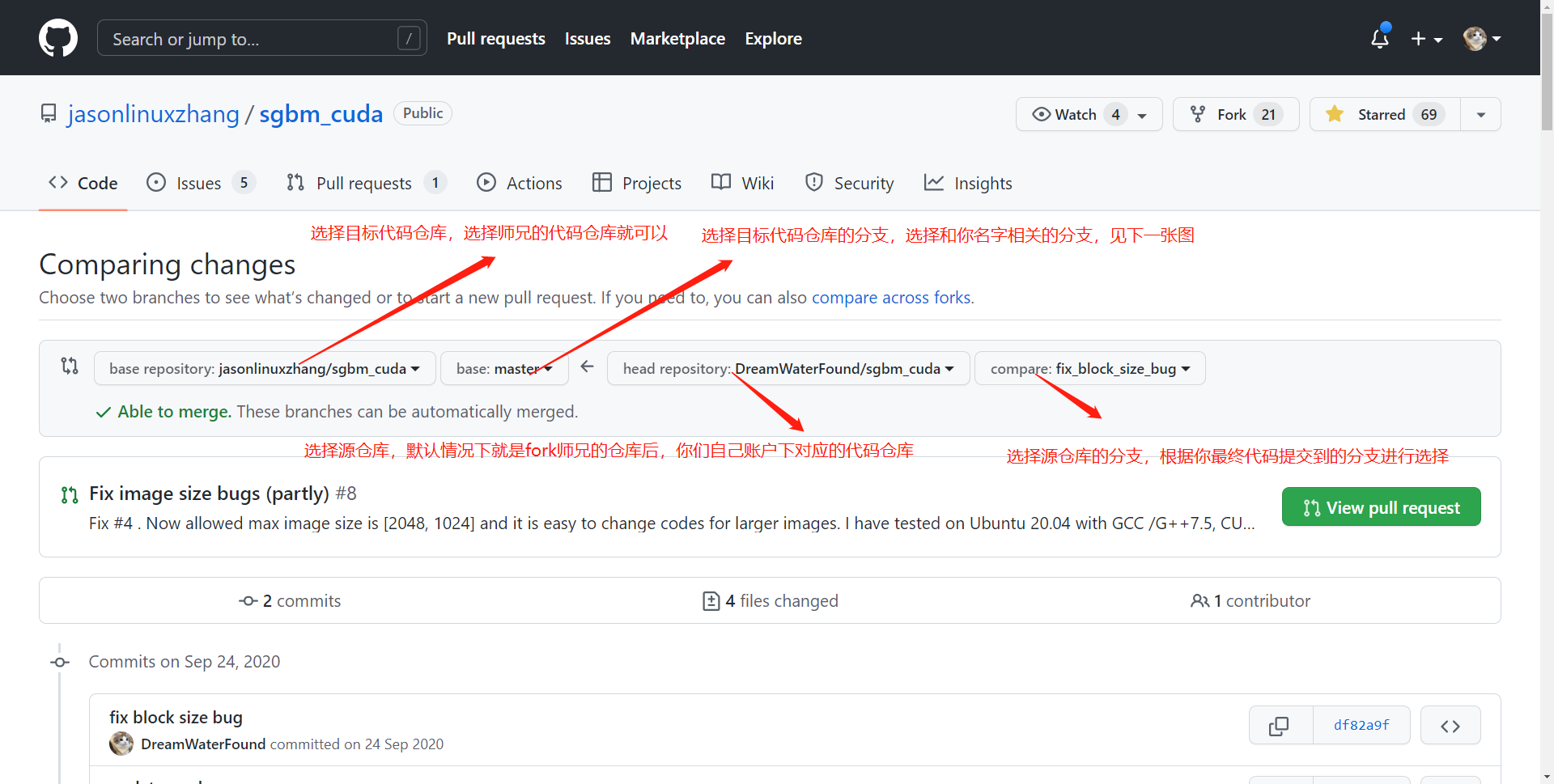Click the repository book icon
The width and height of the screenshot is (1554, 784).
49,114
